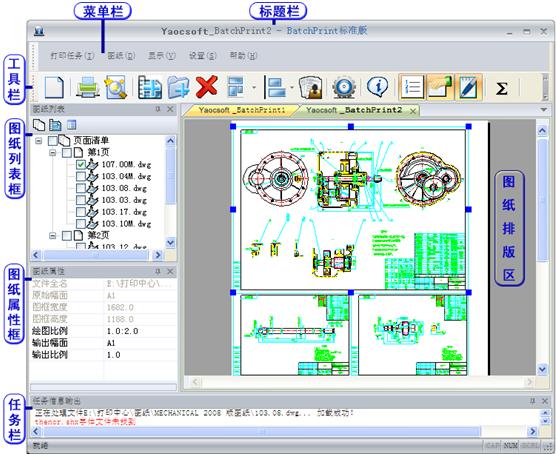Check the 第1页 checkbox

pos(67,153)
